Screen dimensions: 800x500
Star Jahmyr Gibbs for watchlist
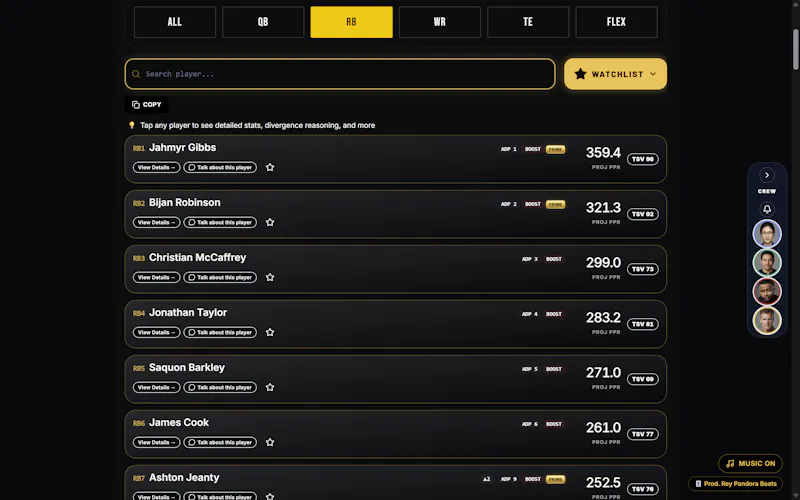pos(270,167)
